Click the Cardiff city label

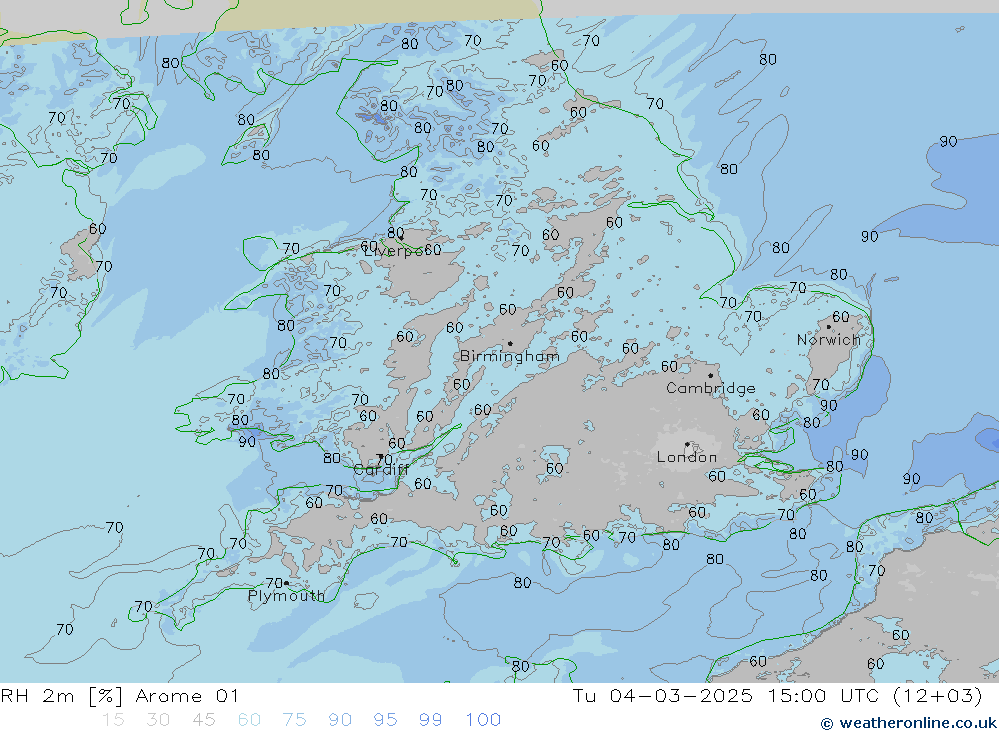[x=381, y=470]
